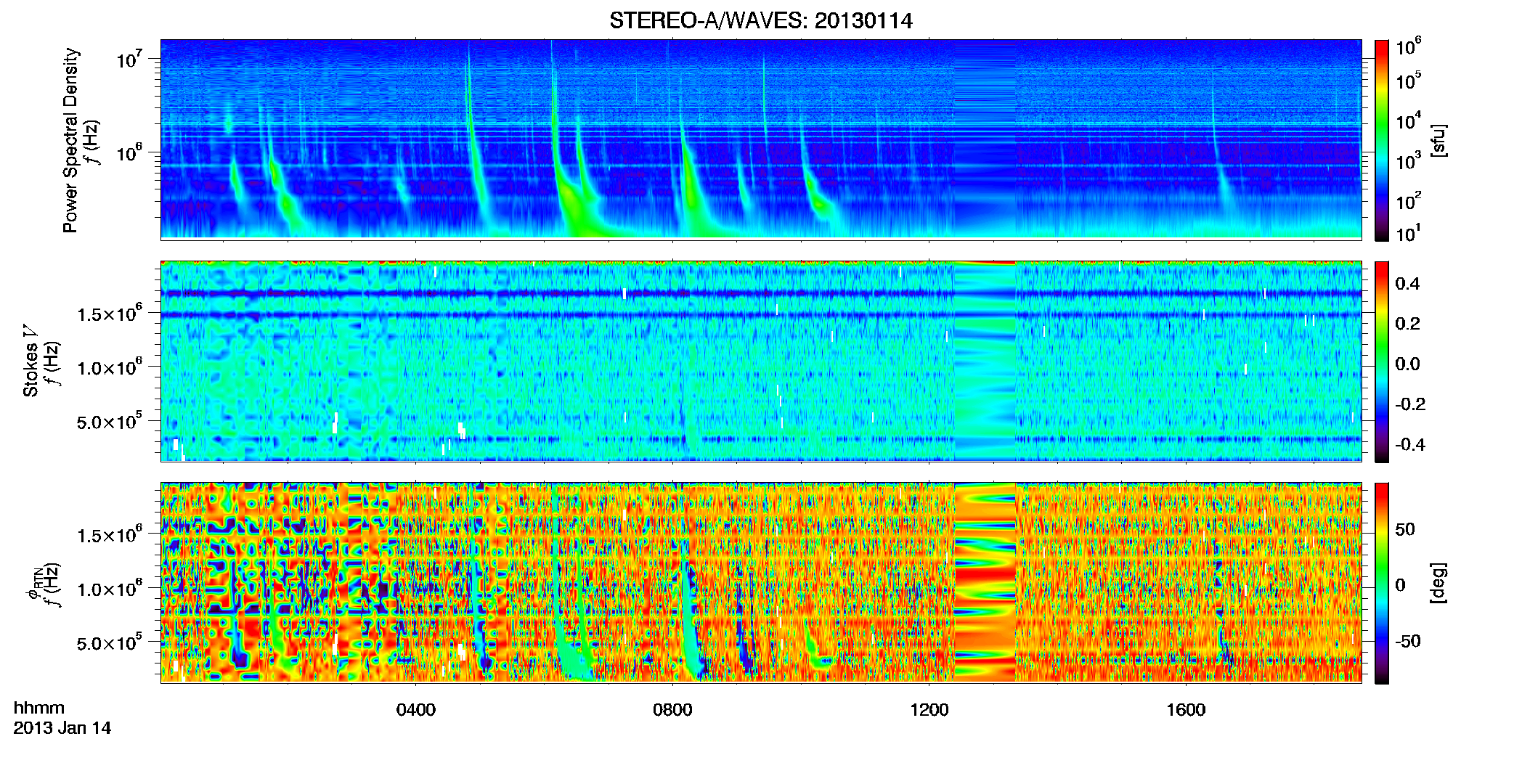Select the 1600 time tick label
This screenshot has width=1522, height=784.
tap(1186, 710)
